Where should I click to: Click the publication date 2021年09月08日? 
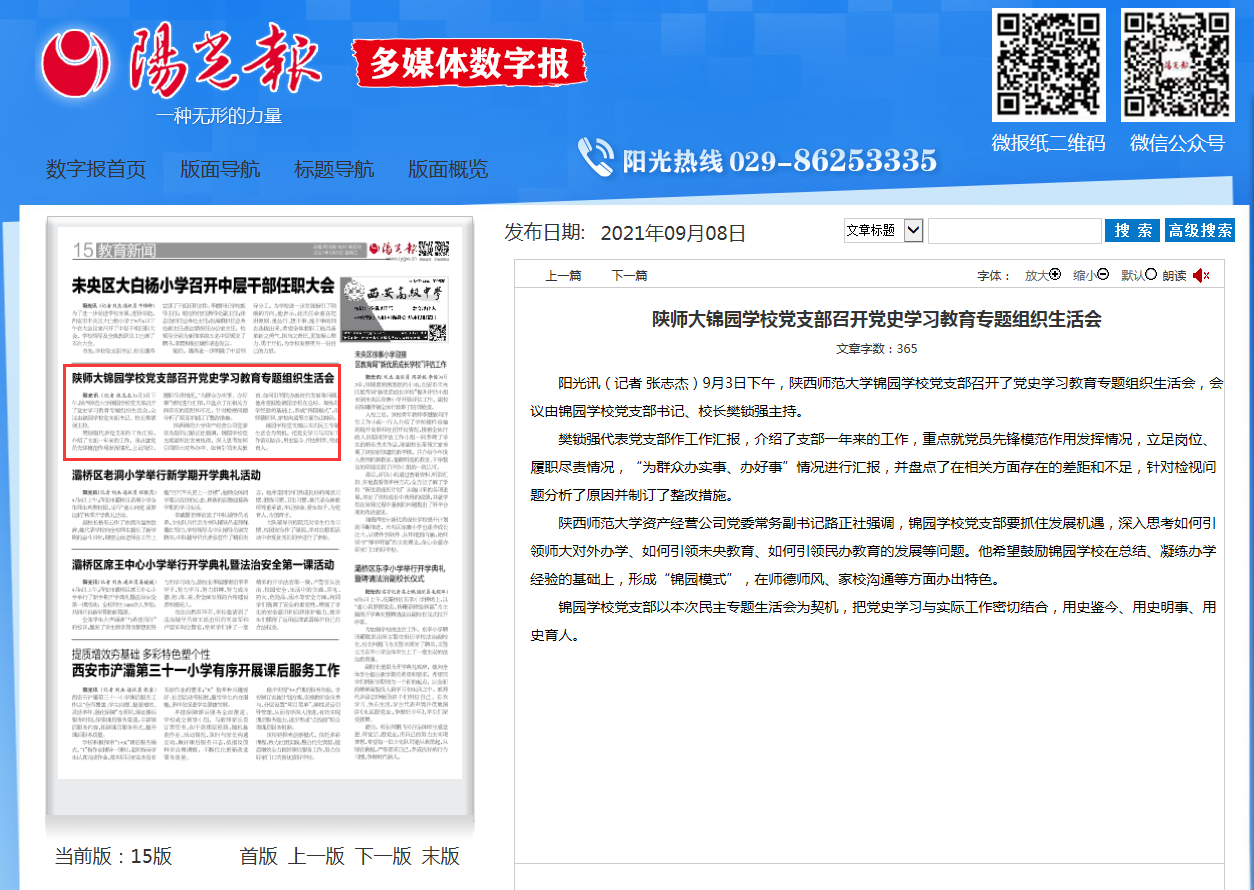click(x=673, y=233)
